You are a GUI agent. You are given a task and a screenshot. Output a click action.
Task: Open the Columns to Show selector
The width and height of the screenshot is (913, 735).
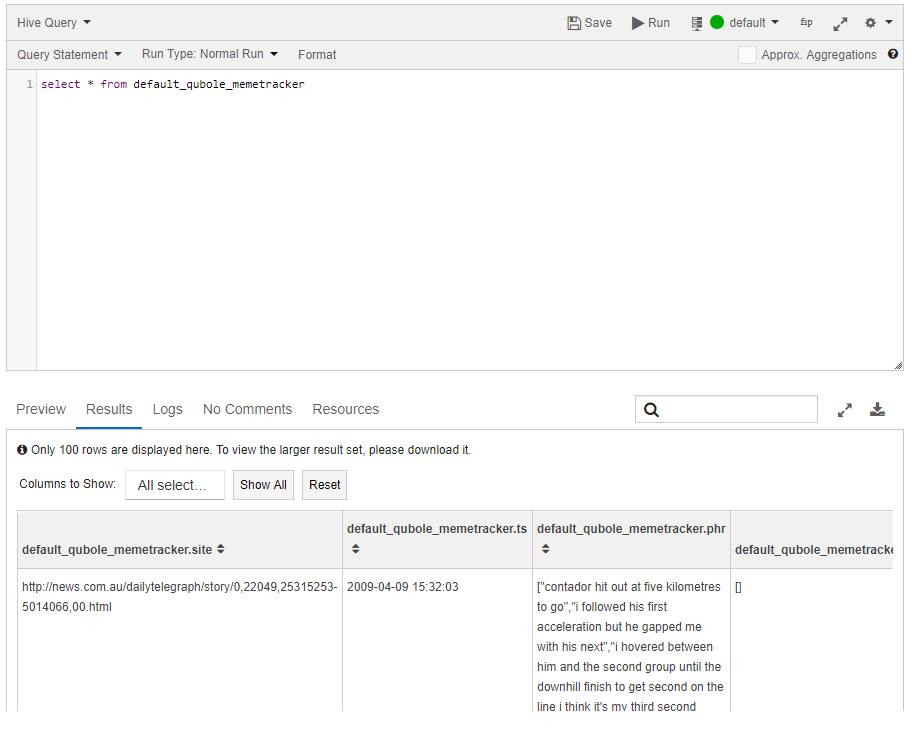175,485
